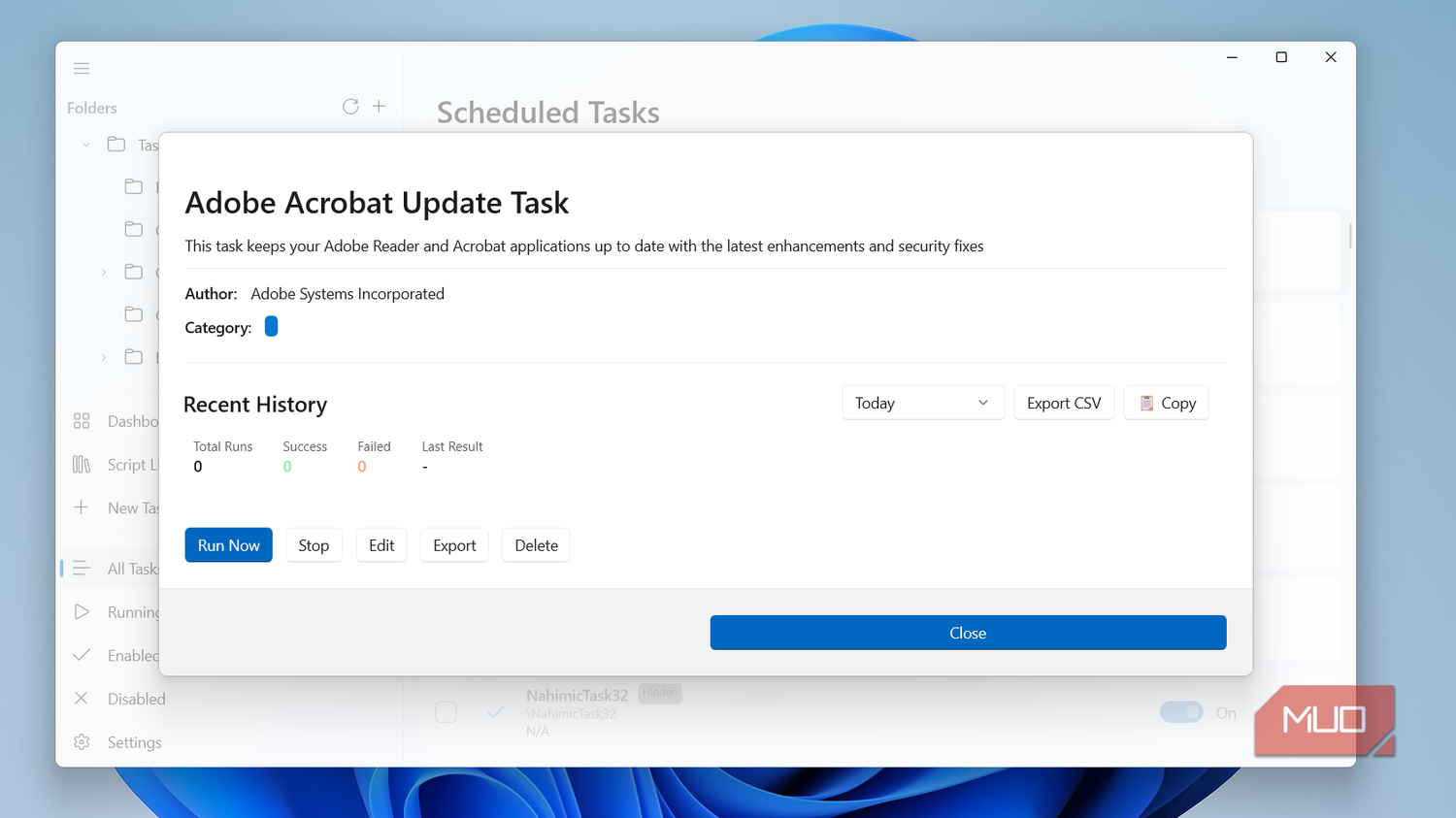The image size is (1456, 818).
Task: Show Running tasks via play icon
Action: (82, 612)
